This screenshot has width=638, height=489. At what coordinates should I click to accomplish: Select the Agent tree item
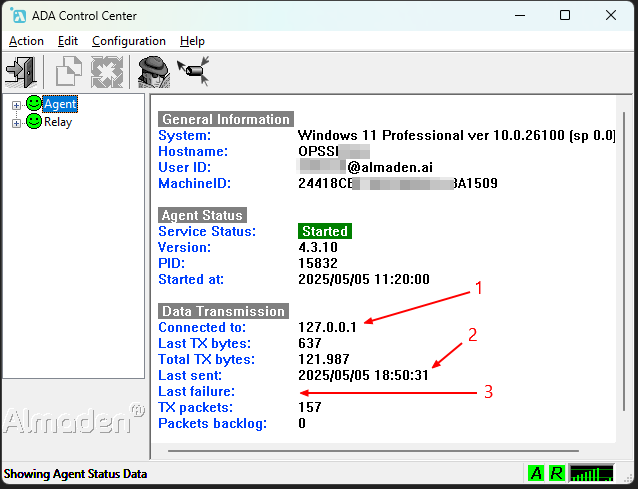(x=60, y=104)
